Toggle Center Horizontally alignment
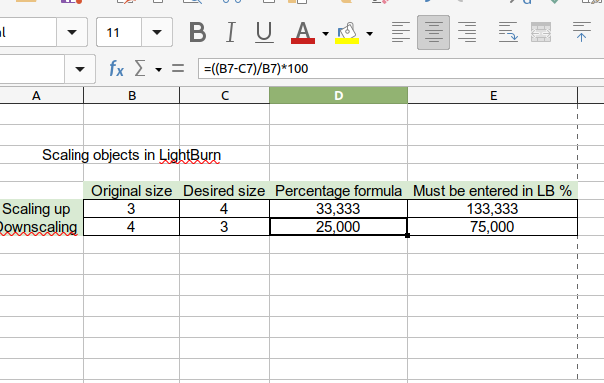604x383 pixels. click(433, 32)
